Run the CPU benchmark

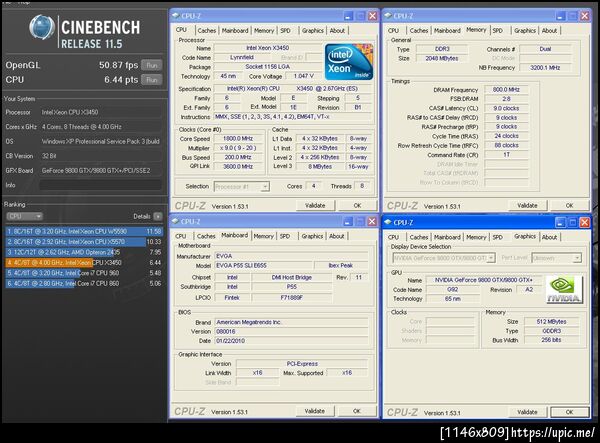pos(152,80)
